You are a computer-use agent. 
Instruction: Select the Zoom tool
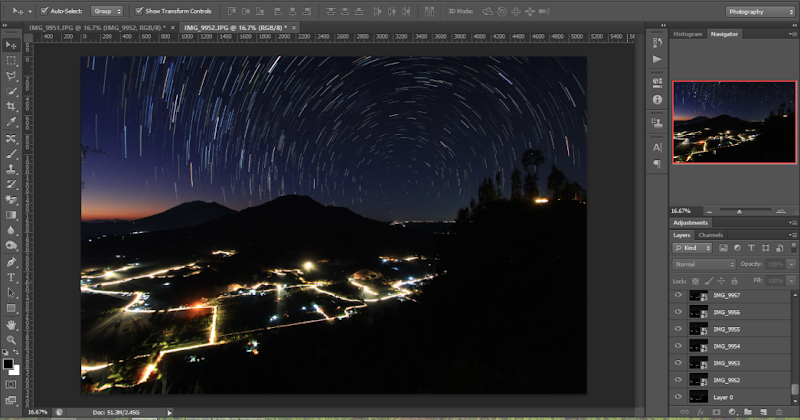click(x=11, y=340)
